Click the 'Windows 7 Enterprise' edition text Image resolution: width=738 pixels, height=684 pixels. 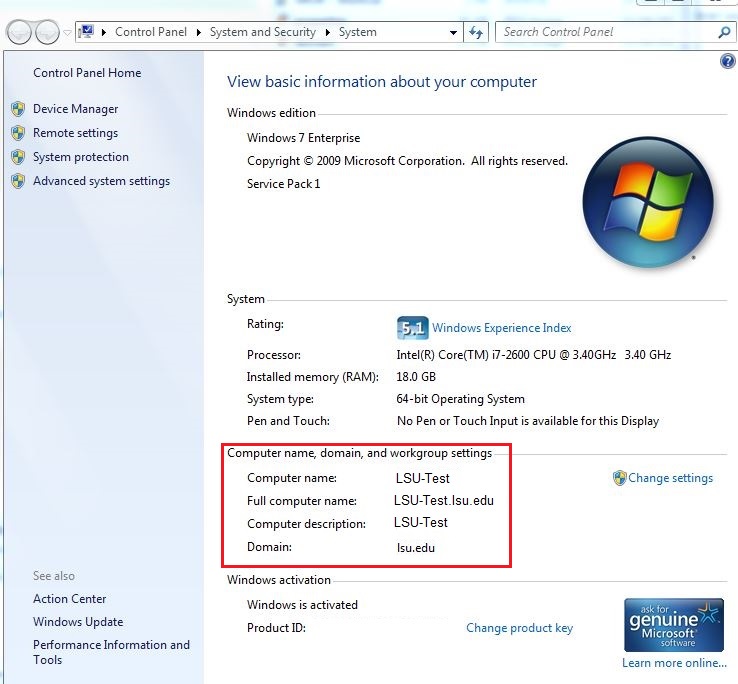(x=304, y=138)
